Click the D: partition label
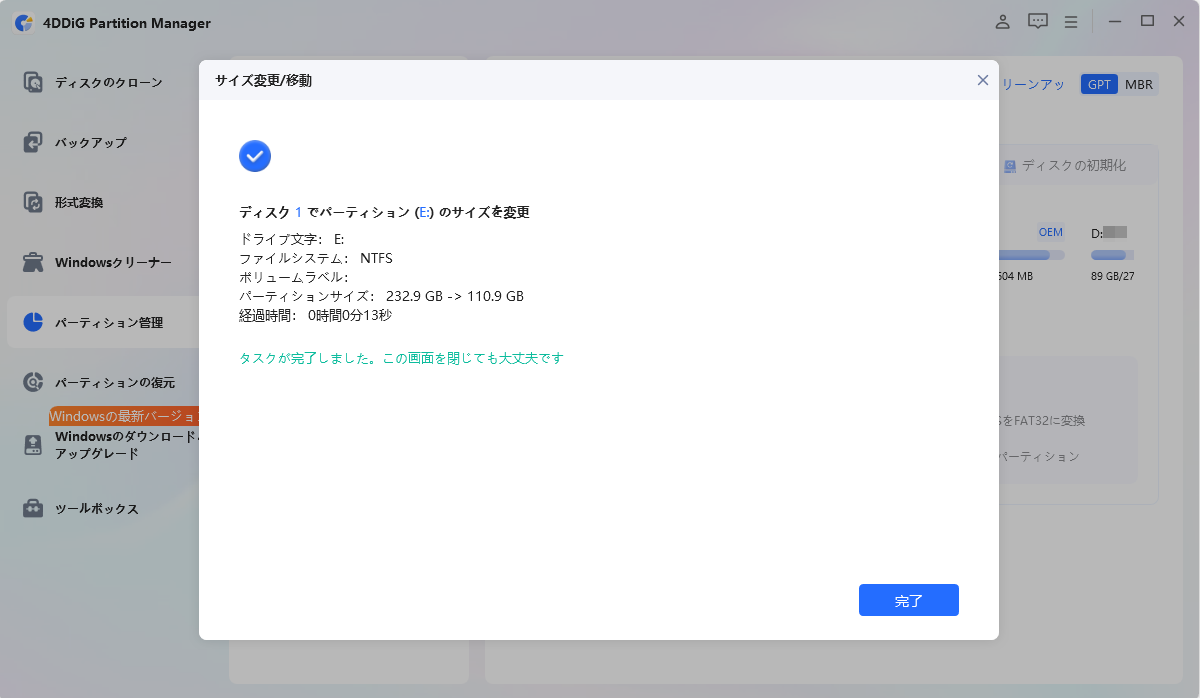Viewport: 1200px width, 698px height. coord(1097,233)
